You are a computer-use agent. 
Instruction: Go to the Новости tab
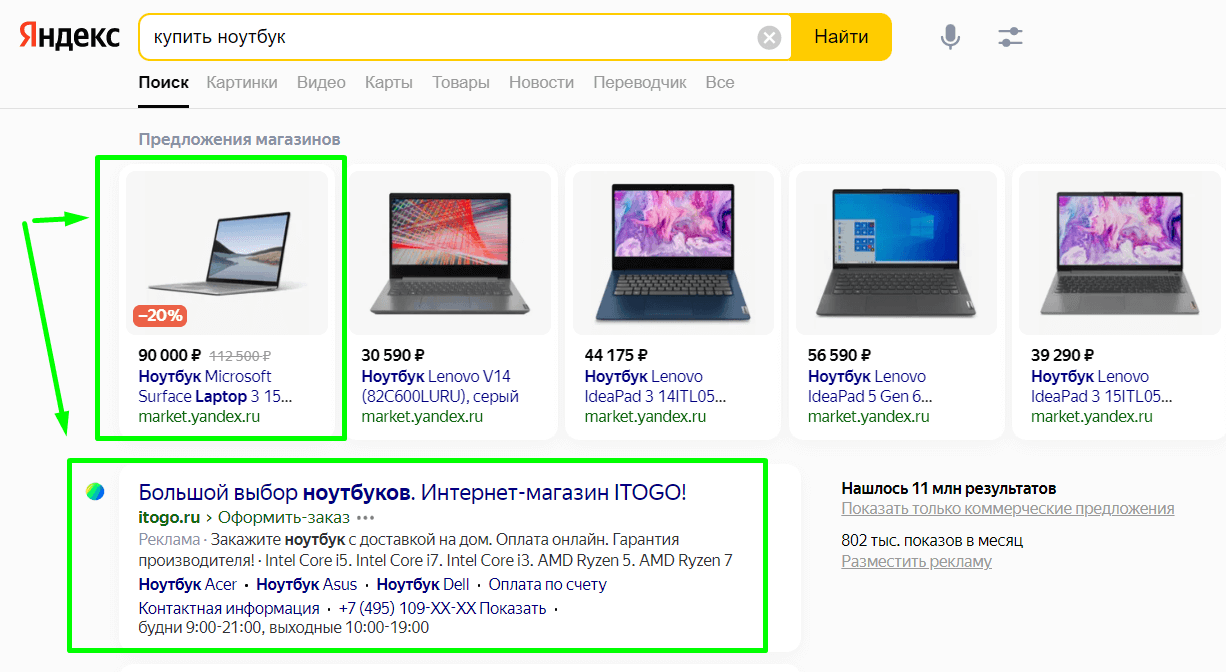(x=541, y=83)
